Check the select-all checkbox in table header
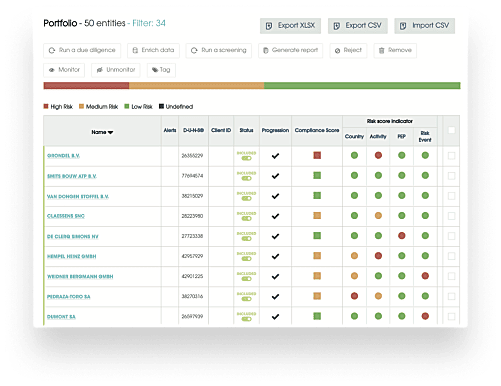Viewport: 501px width, 386px height. tap(451, 130)
